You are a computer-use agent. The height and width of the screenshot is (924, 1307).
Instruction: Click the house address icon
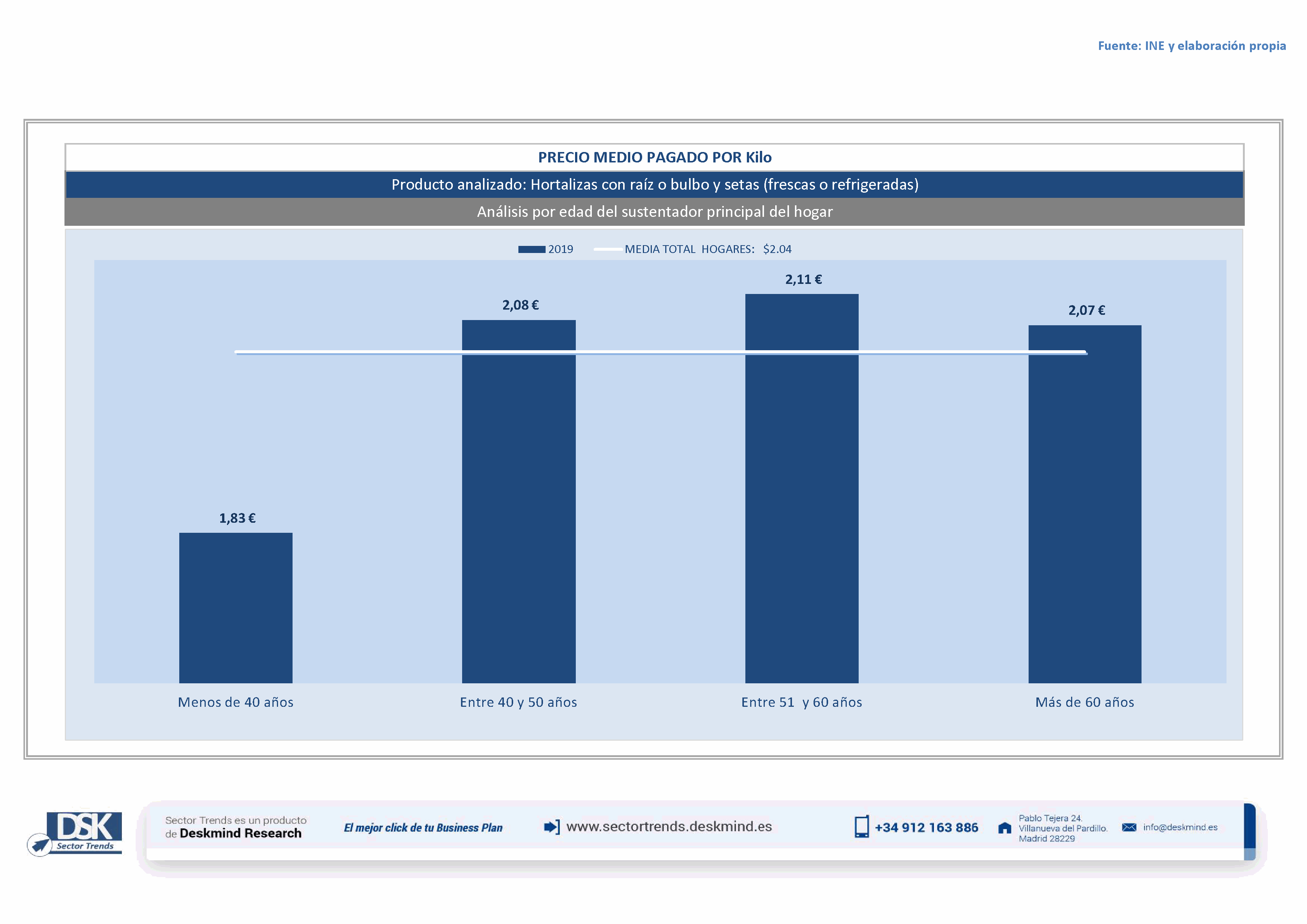[1004, 828]
